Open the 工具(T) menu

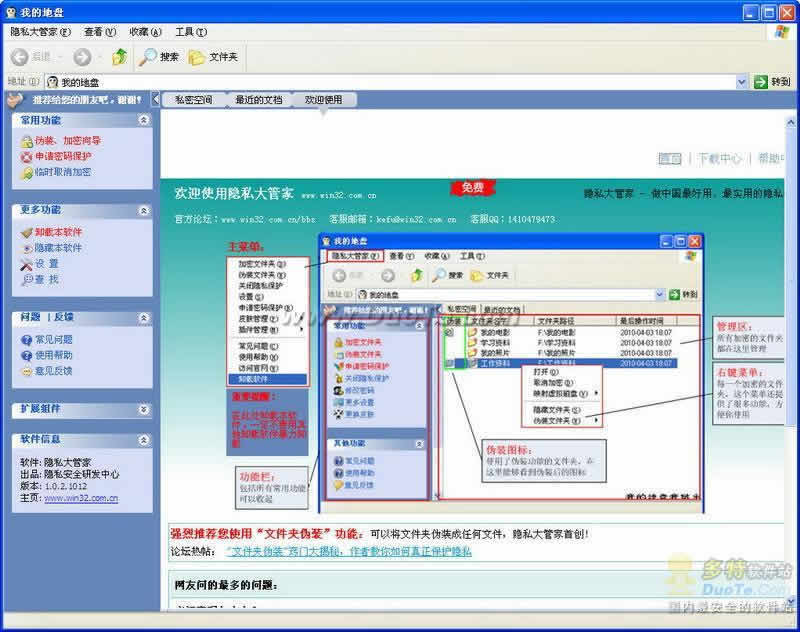pyautogui.click(x=191, y=32)
